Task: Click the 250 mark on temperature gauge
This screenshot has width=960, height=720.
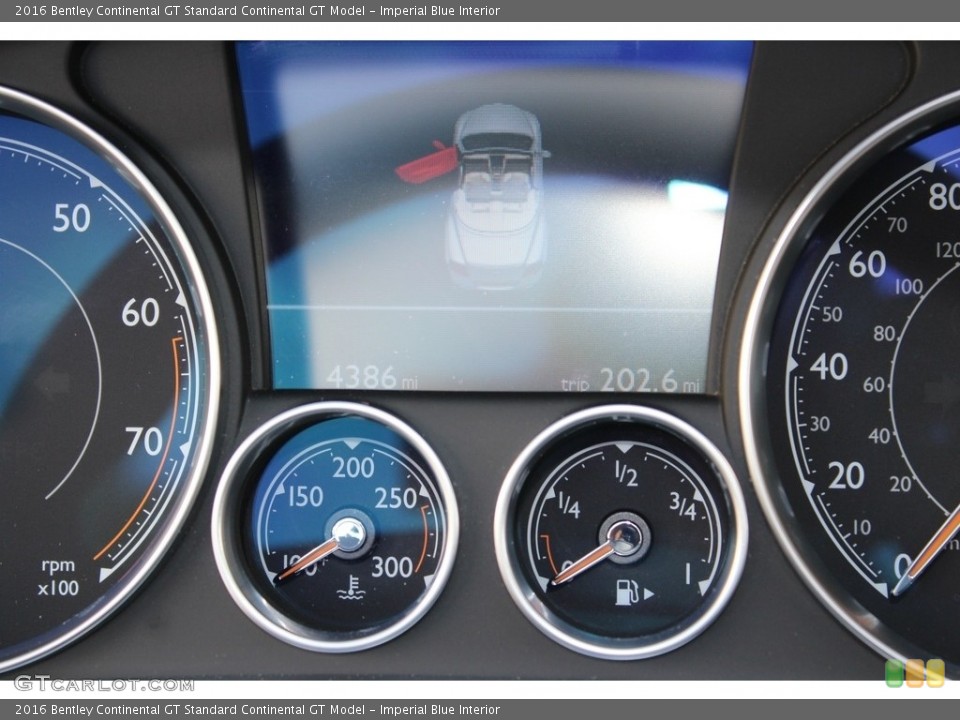Action: coord(396,498)
